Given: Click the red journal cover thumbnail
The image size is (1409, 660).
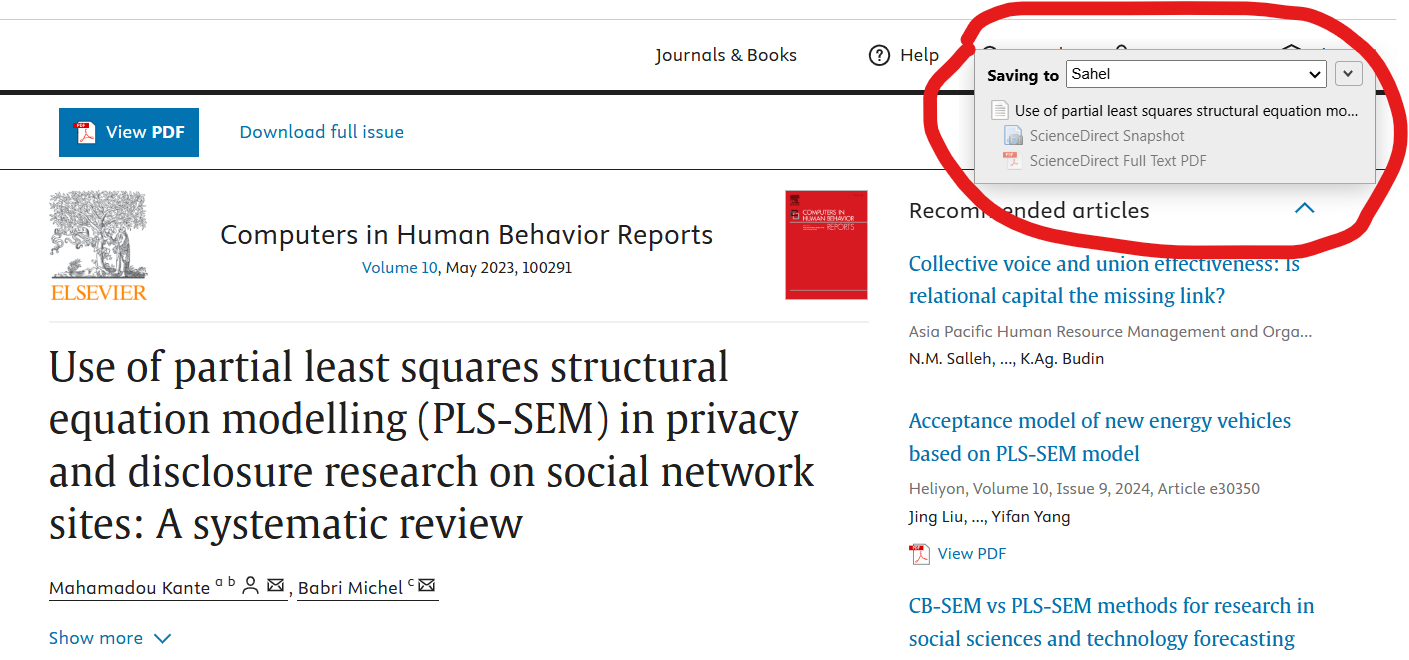Looking at the screenshot, I should (x=826, y=245).
